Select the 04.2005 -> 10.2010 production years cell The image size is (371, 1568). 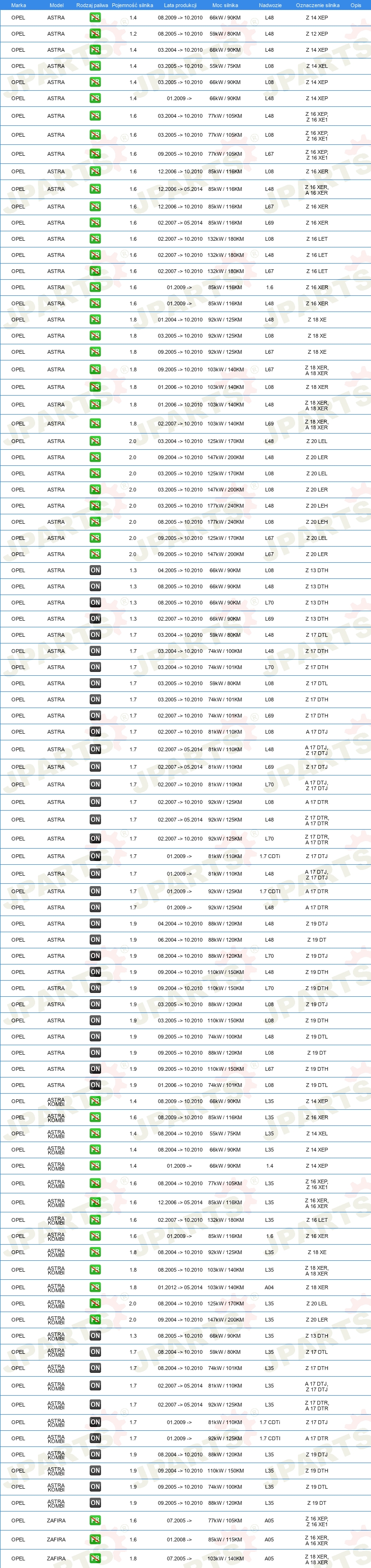pos(181,570)
